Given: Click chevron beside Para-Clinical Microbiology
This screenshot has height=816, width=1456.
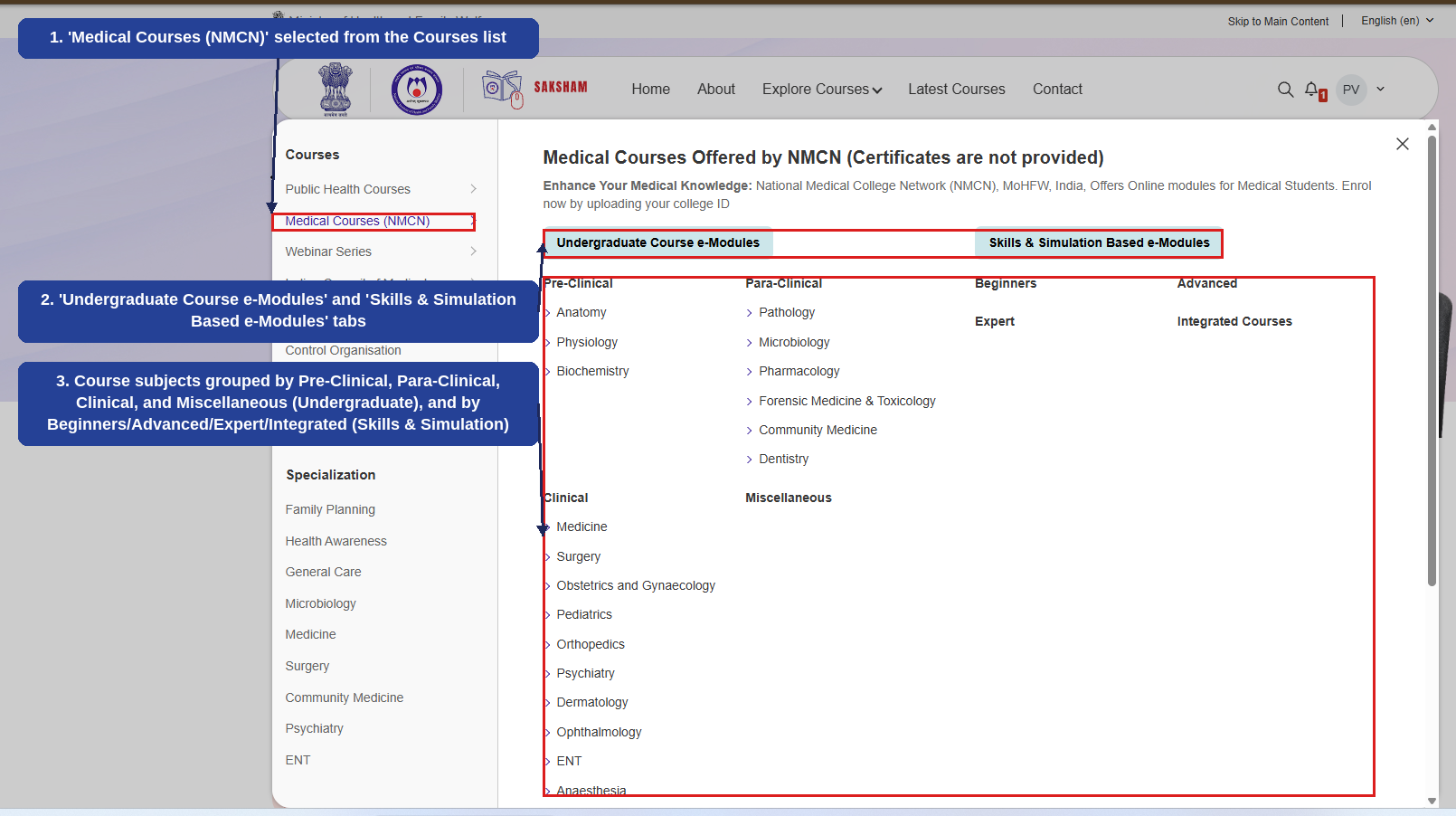Looking at the screenshot, I should click(x=749, y=343).
